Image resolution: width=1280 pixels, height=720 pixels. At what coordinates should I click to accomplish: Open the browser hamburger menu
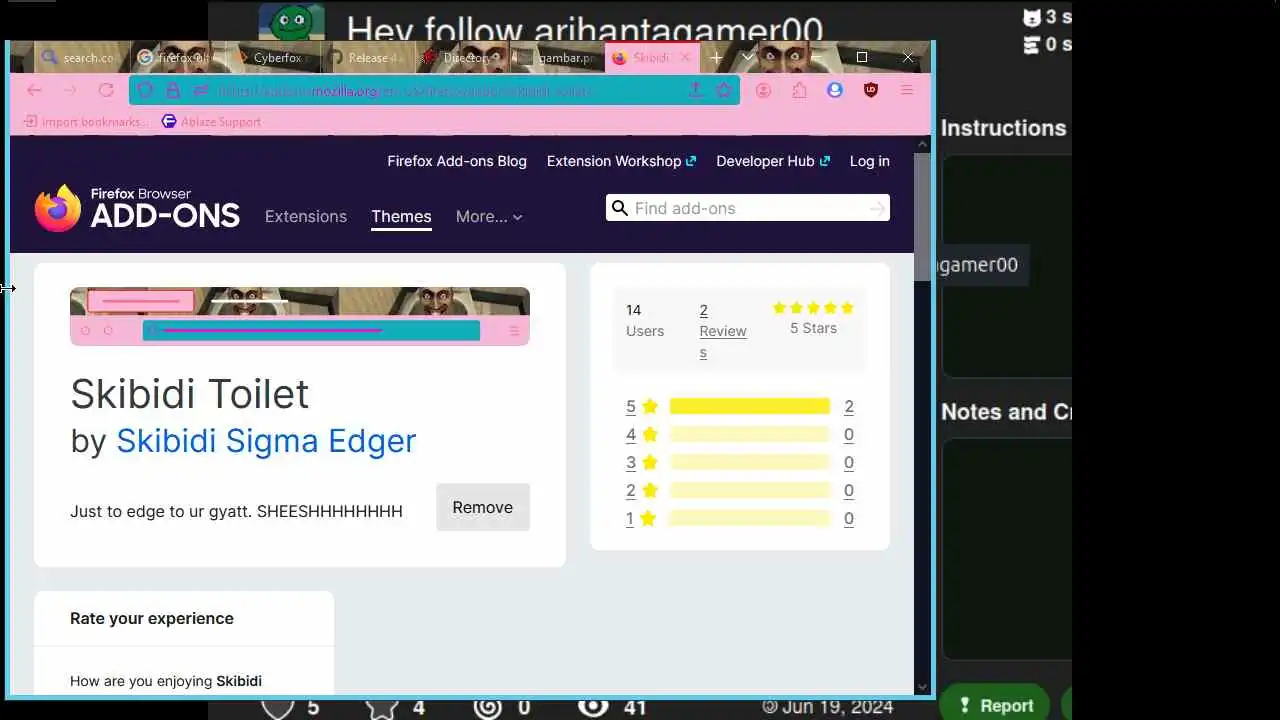[907, 90]
